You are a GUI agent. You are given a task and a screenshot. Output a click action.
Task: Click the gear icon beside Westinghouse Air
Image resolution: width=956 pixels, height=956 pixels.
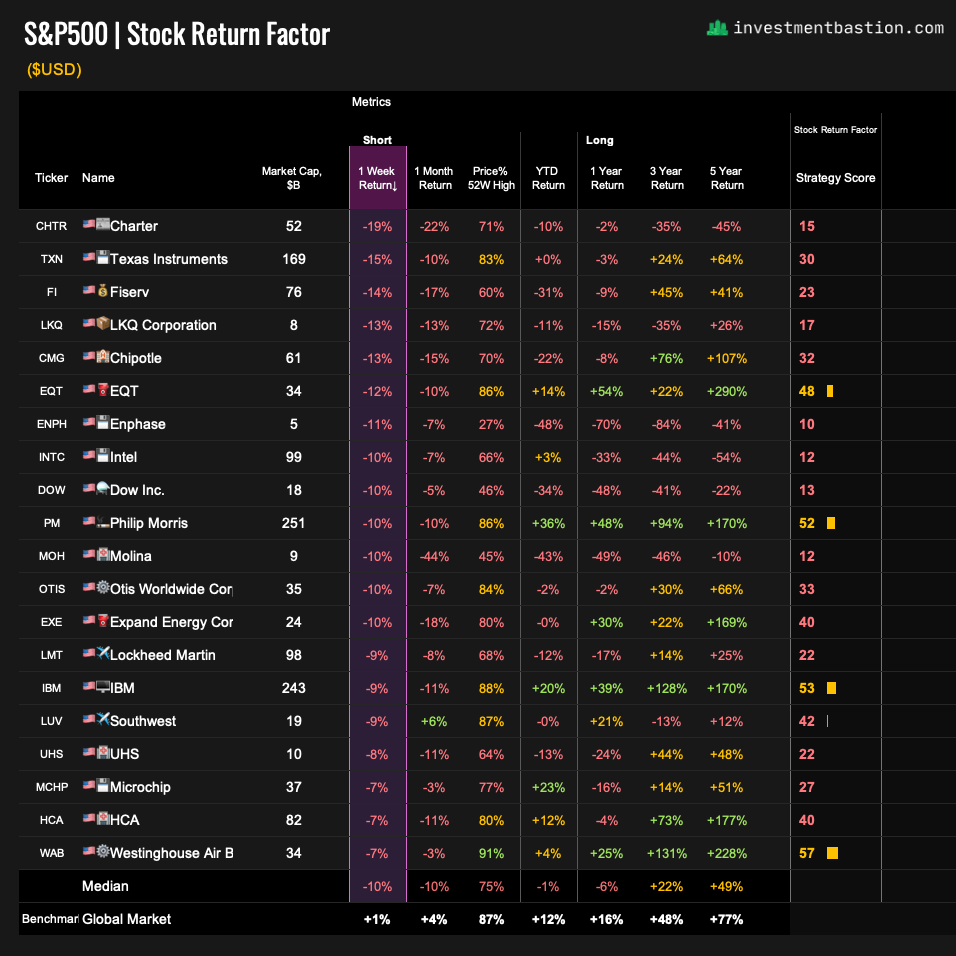point(103,851)
